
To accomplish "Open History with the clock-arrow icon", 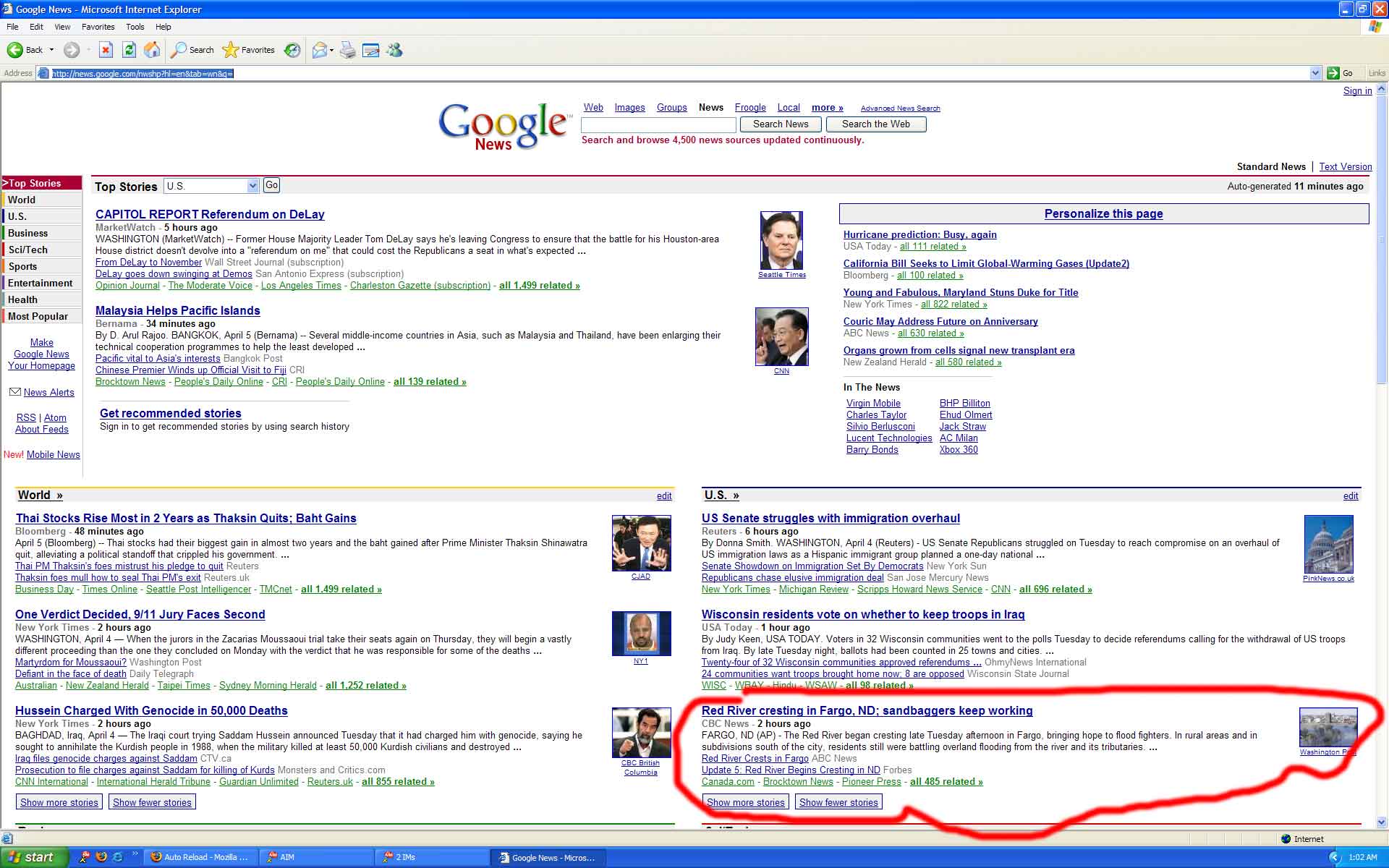I will tap(292, 50).
